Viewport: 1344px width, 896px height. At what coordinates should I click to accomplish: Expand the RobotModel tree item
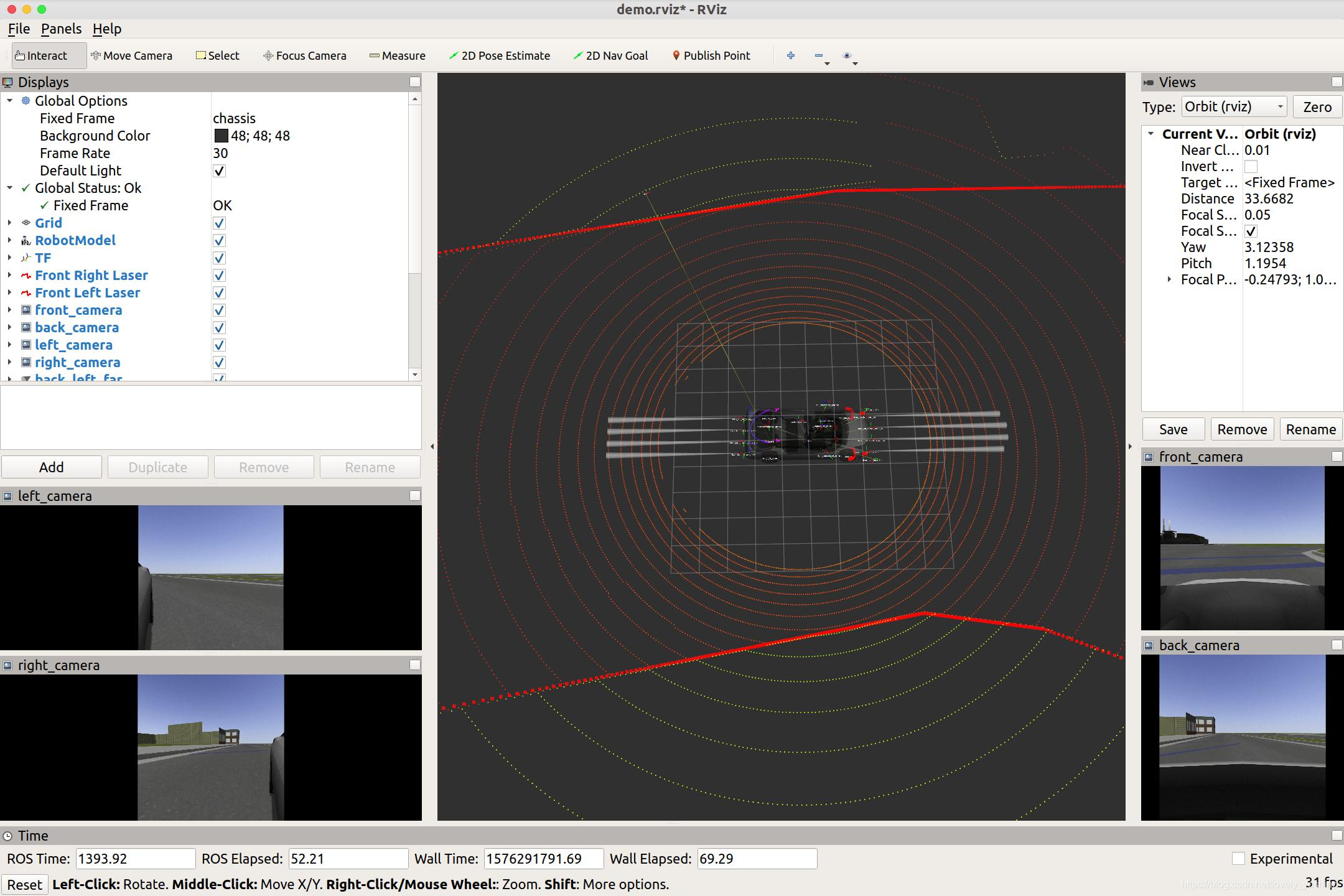pos(9,240)
